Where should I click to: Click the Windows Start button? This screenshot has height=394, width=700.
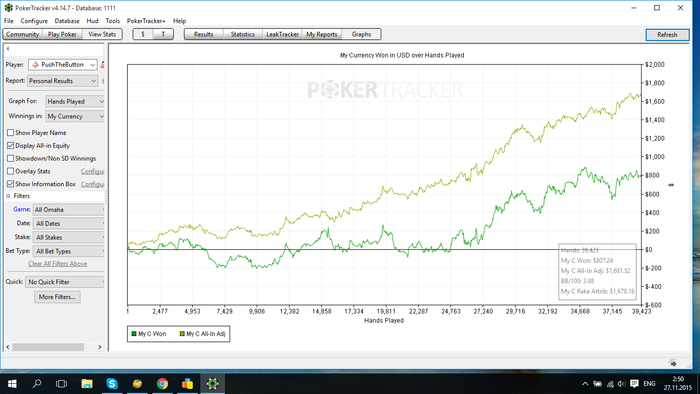click(12, 384)
